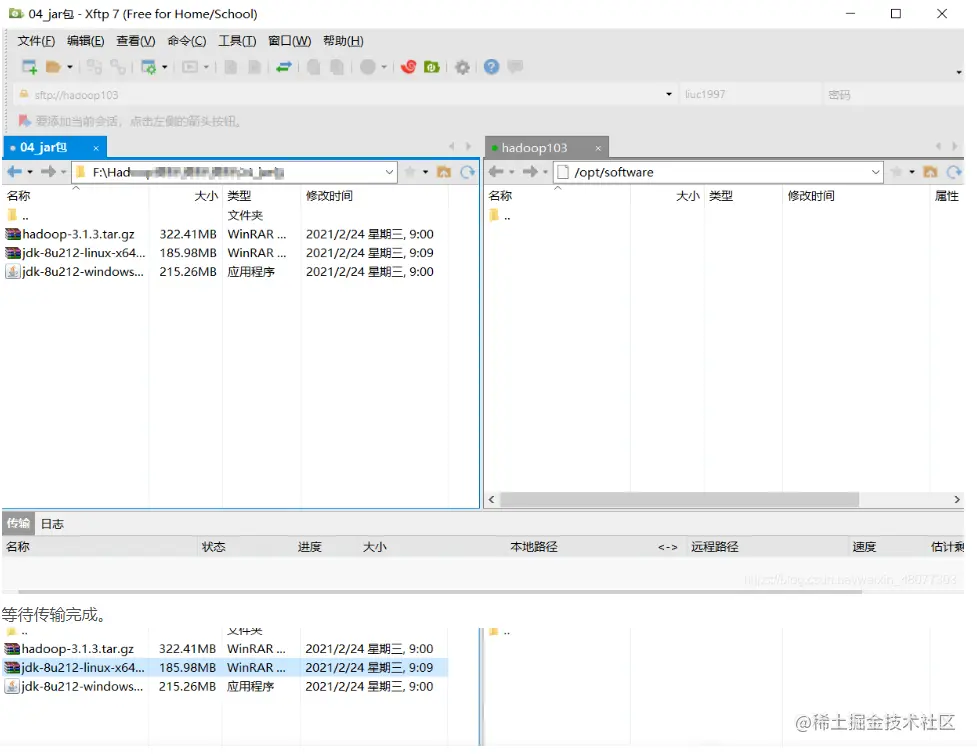Click the bookmark star in the remote pane
Viewport: 977px width, 754px height.
point(896,172)
